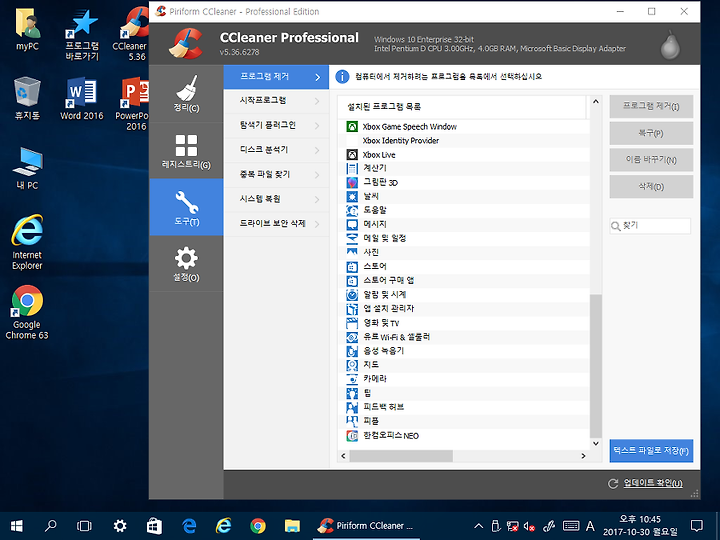The height and width of the screenshot is (540, 720).
Task: Open the action center notification icon
Action: point(697,526)
